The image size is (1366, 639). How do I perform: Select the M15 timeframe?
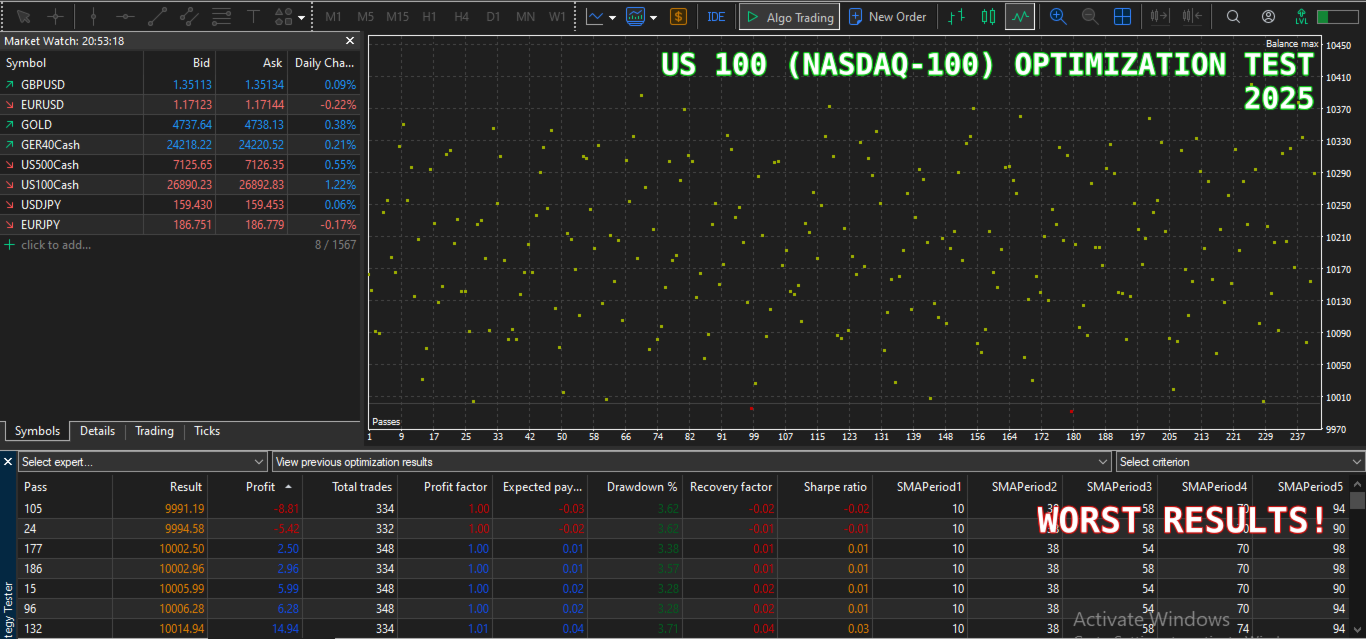397,17
